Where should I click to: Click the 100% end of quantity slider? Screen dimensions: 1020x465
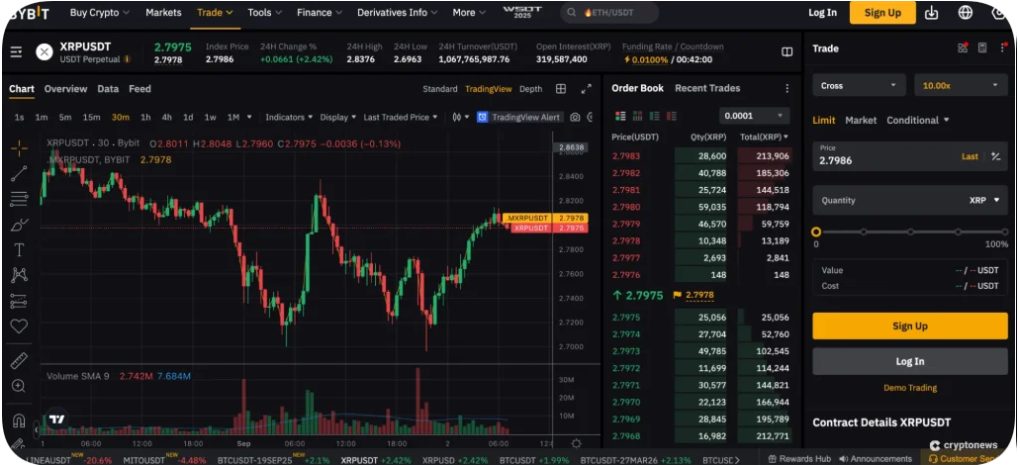tap(1004, 232)
